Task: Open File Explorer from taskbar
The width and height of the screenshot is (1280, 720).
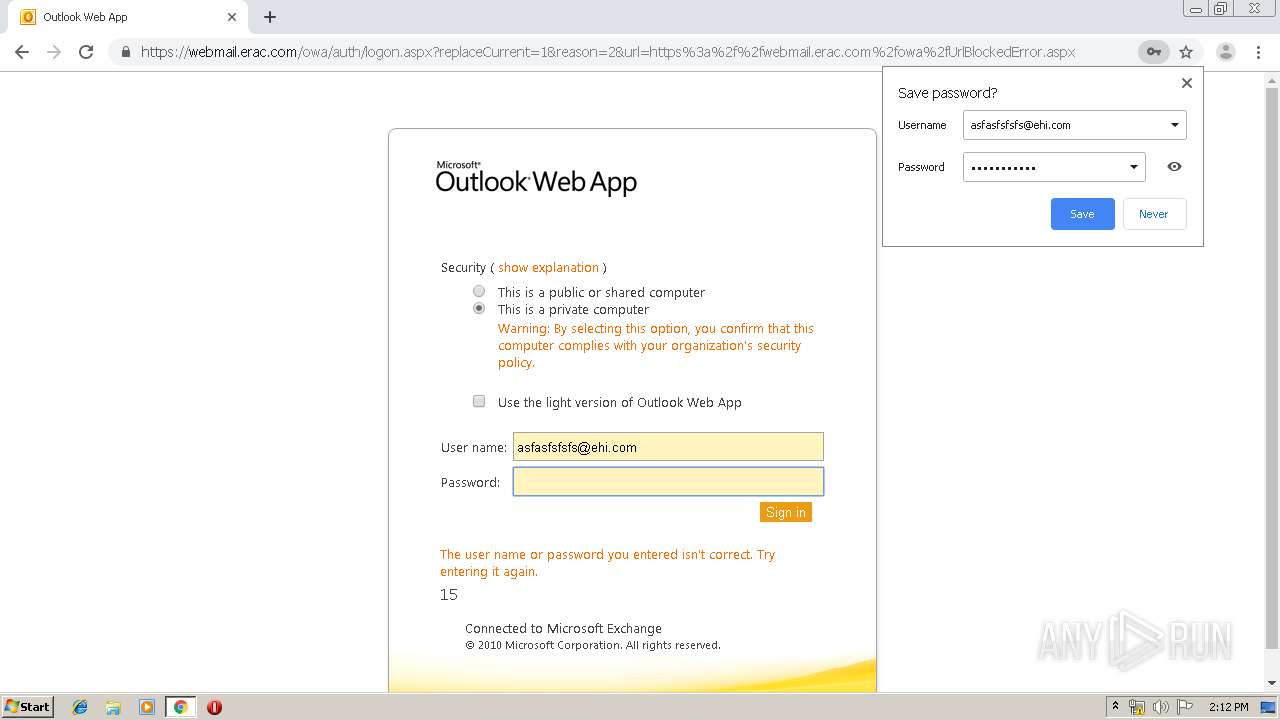Action: (113, 707)
